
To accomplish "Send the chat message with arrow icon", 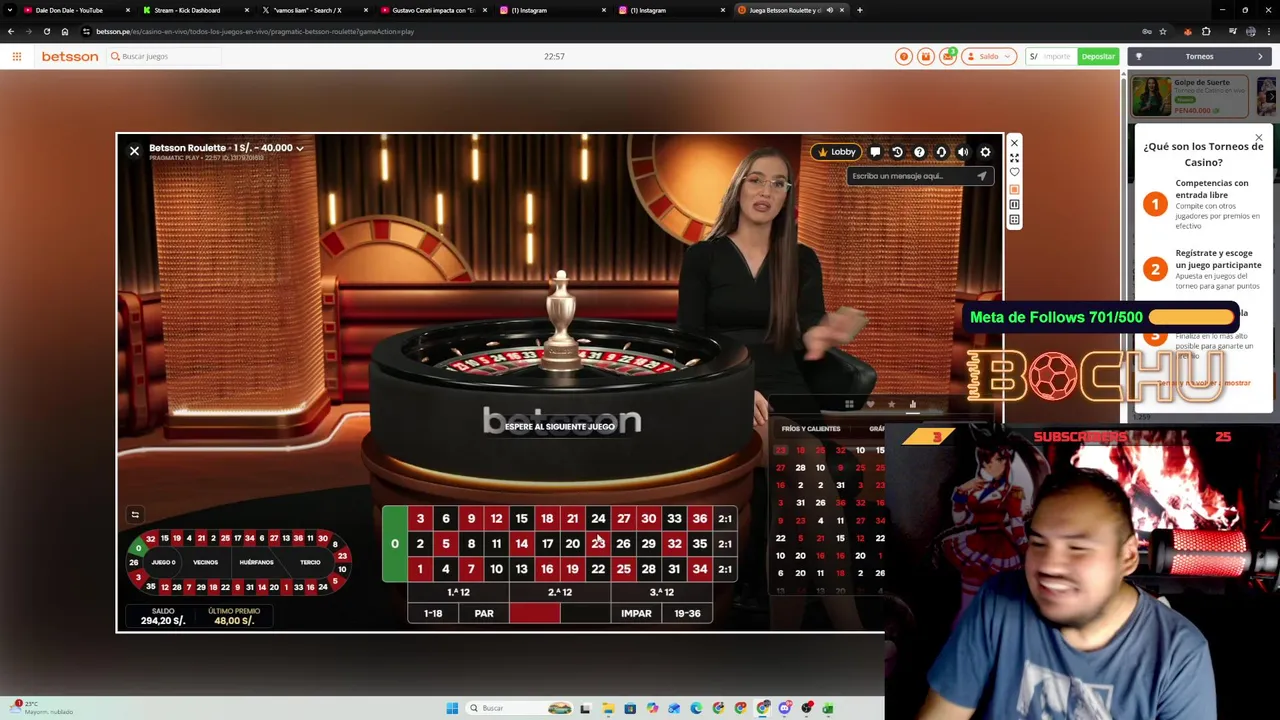I will pyautogui.click(x=981, y=176).
